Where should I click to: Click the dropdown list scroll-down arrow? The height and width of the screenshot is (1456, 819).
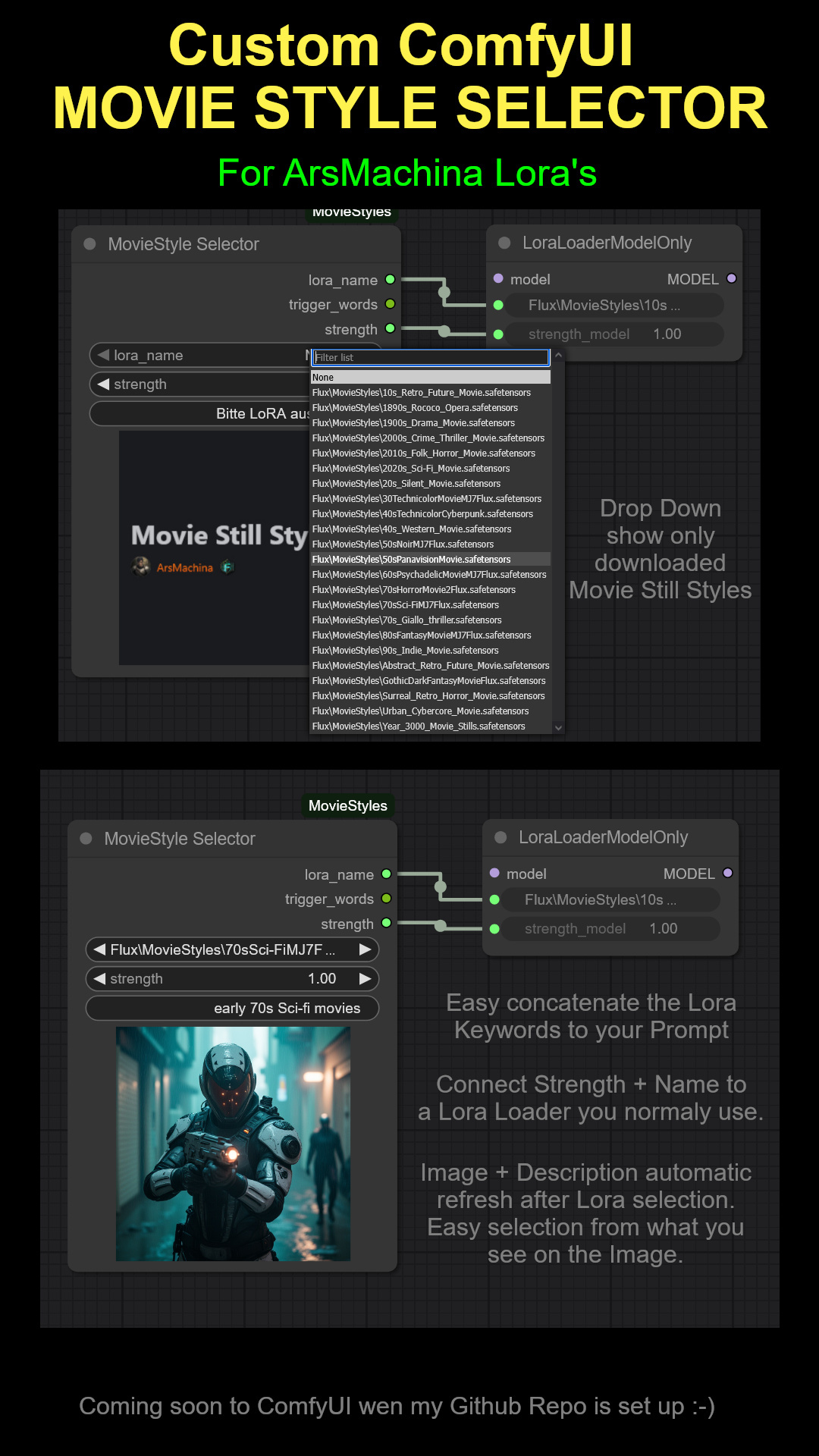[x=558, y=727]
